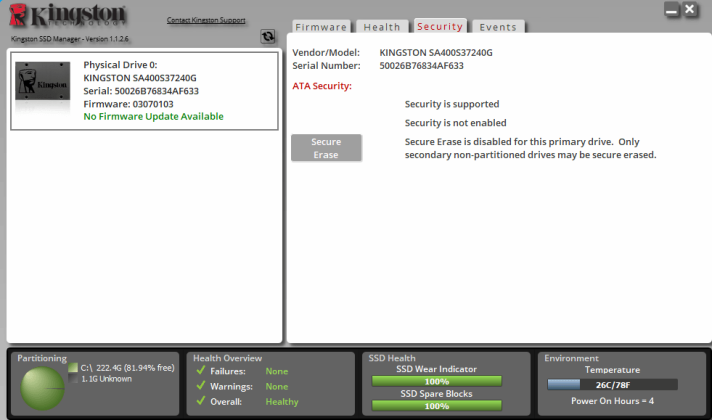Click the SSD Spare Blocks progress bar
This screenshot has height=420, width=712.
pyautogui.click(x=437, y=405)
